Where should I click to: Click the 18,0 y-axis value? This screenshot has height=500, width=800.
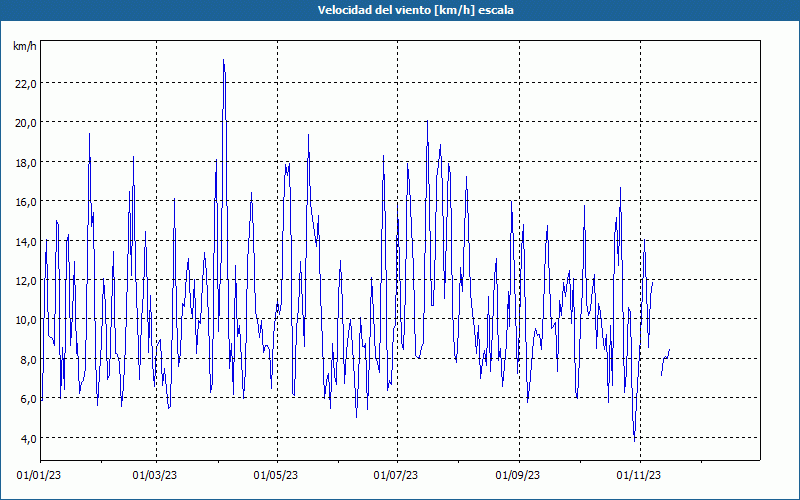click(x=26, y=163)
